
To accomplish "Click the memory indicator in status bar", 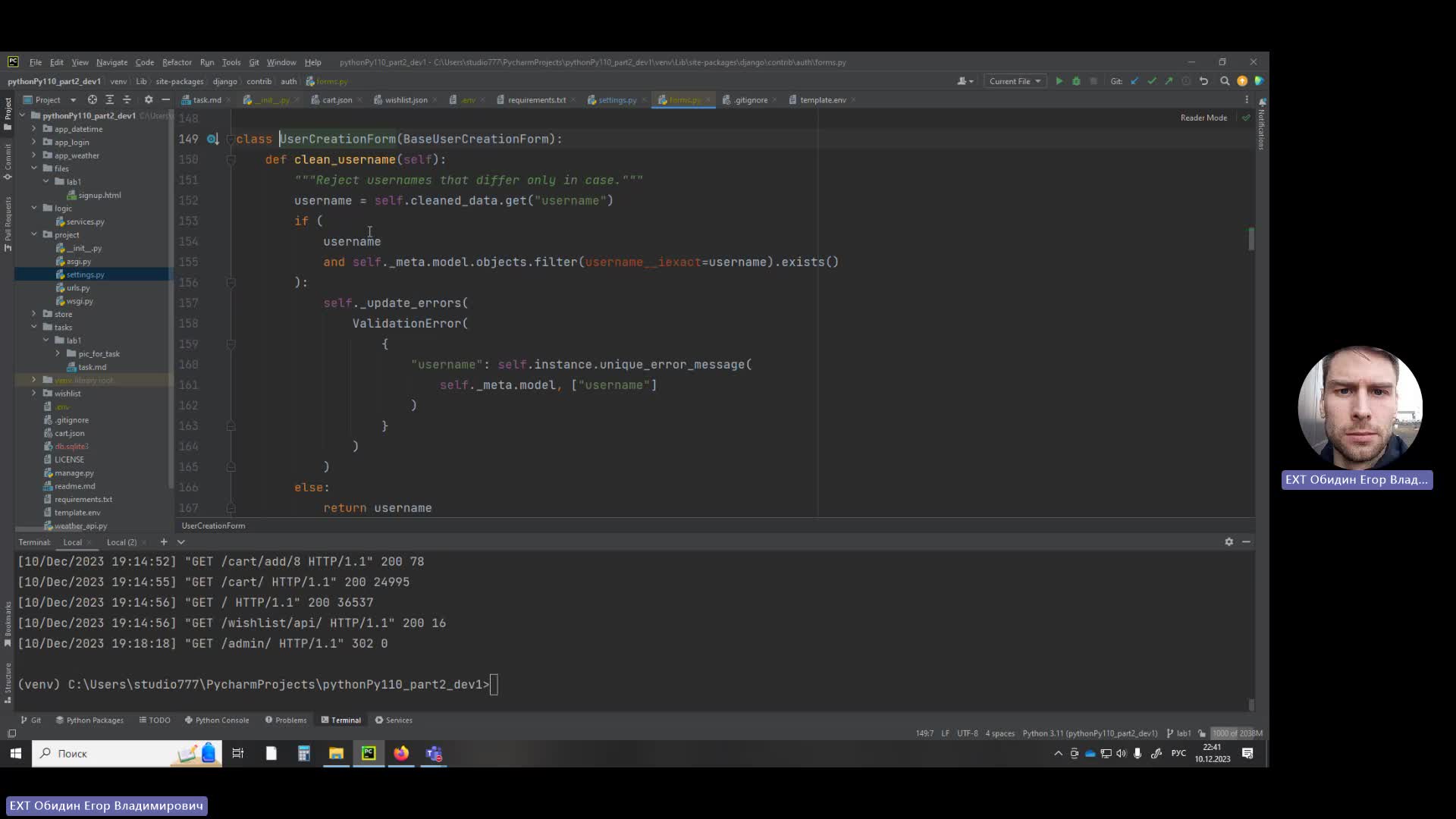I will click(x=1236, y=733).
